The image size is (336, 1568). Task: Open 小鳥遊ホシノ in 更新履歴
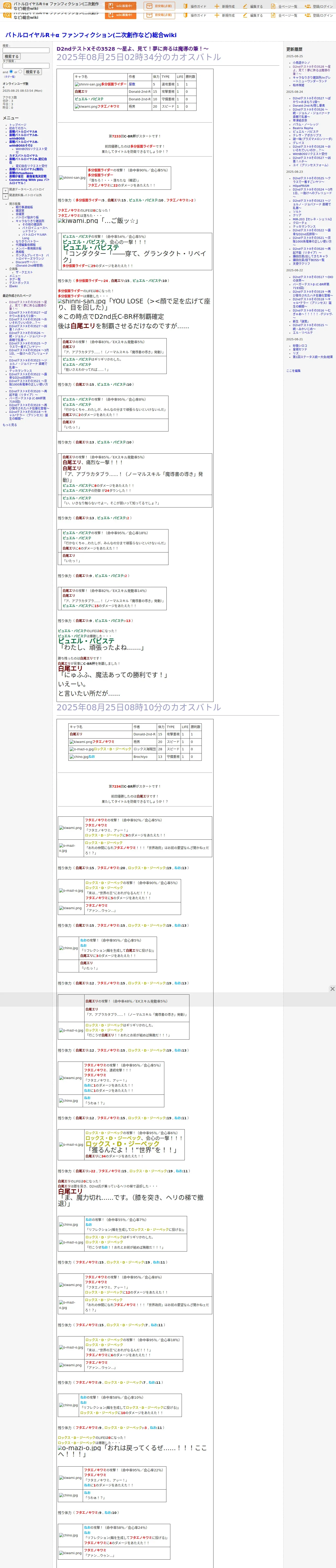[301, 63]
